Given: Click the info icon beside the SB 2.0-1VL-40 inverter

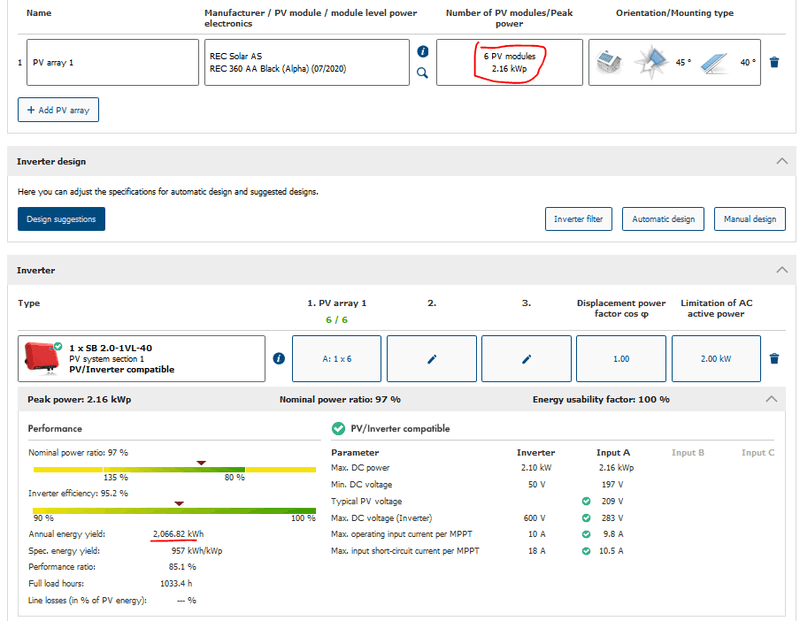Looking at the screenshot, I should 279,359.
